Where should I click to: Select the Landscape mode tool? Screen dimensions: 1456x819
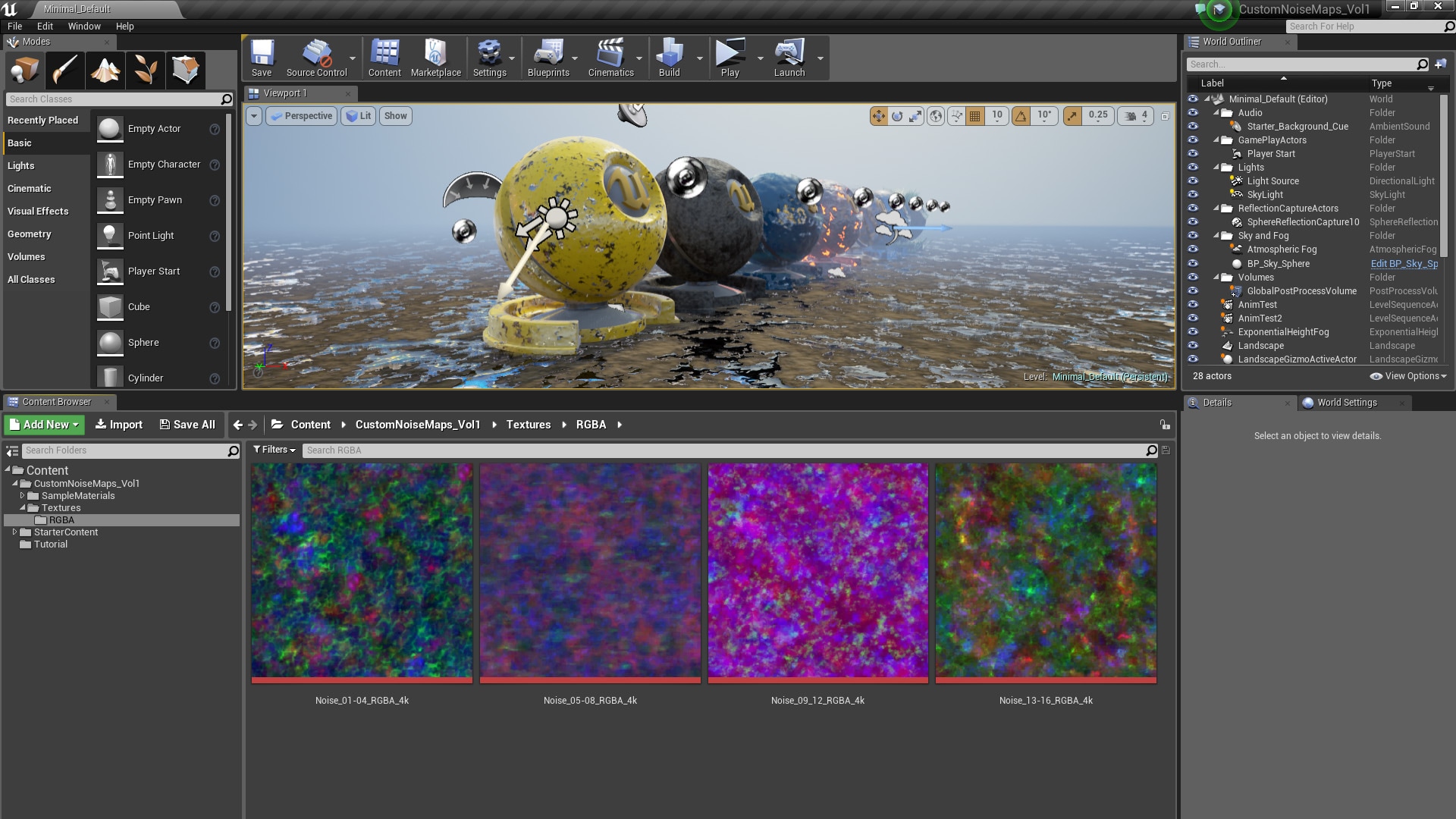pyautogui.click(x=105, y=70)
